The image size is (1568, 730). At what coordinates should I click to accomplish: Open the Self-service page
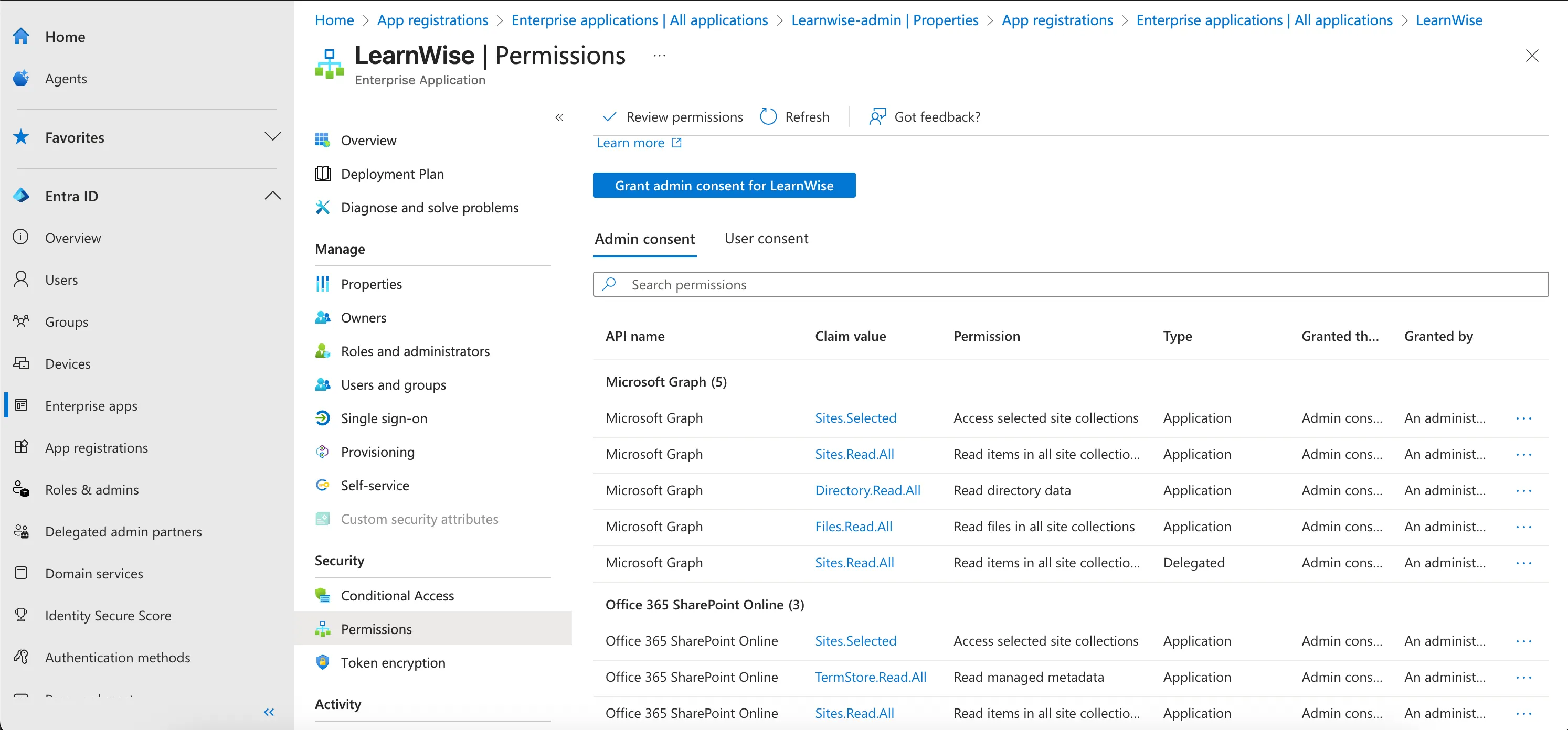pos(375,486)
